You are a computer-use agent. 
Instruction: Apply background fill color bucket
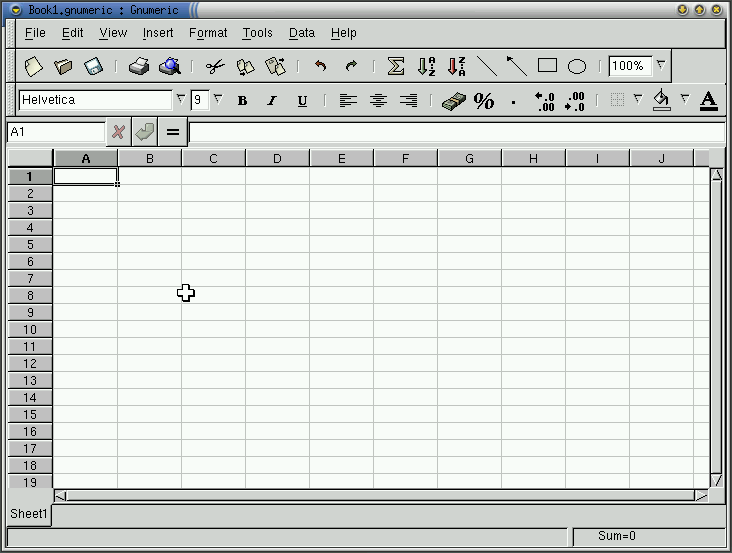pyautogui.click(x=662, y=100)
